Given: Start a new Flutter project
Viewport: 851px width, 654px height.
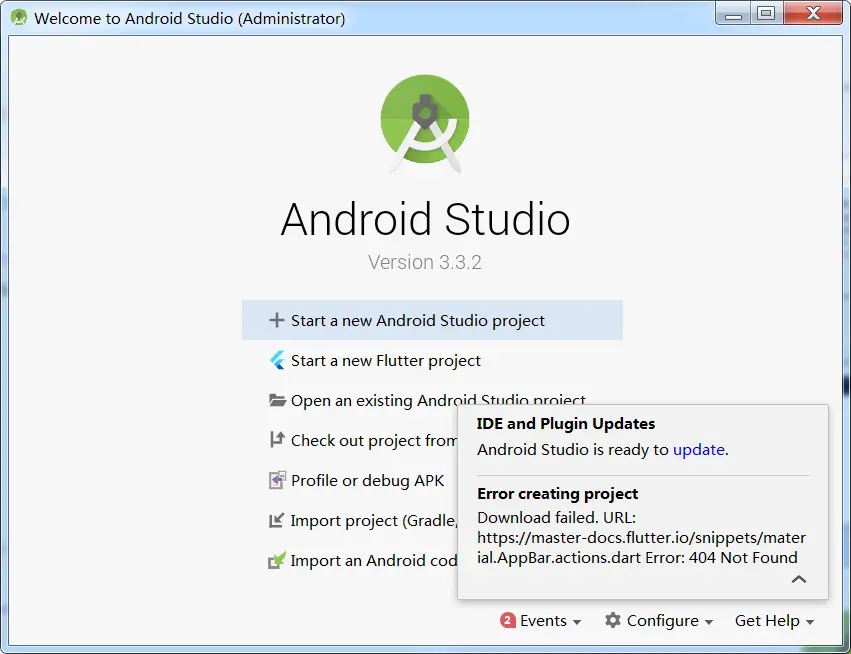Looking at the screenshot, I should coord(432,360).
